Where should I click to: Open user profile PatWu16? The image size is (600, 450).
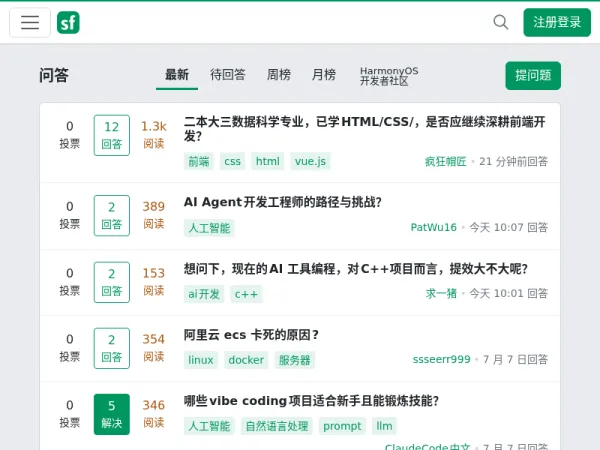[x=433, y=228]
